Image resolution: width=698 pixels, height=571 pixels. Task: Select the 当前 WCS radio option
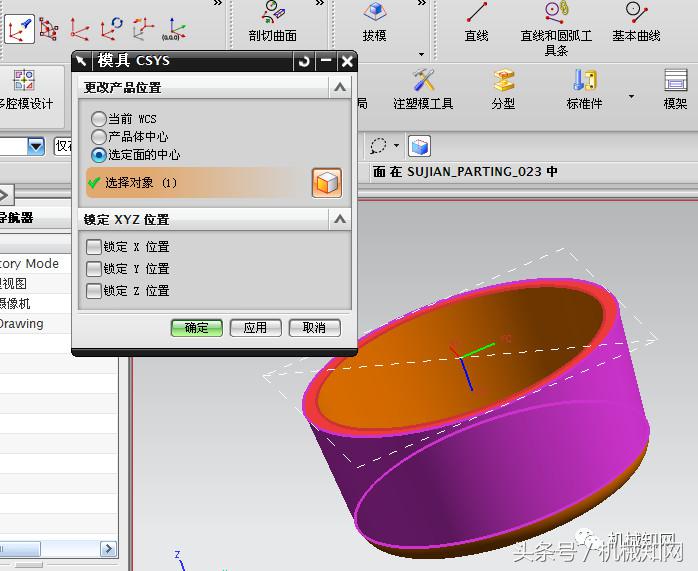click(x=123, y=119)
